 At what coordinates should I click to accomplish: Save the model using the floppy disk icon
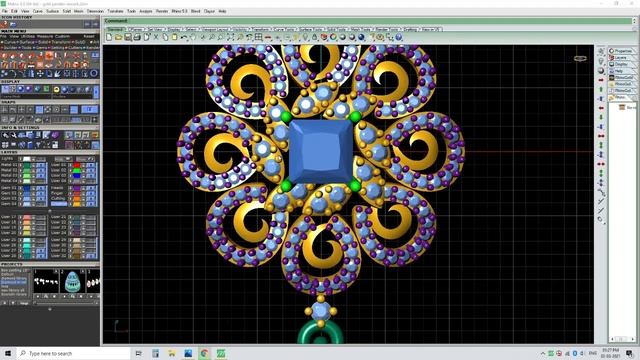pyautogui.click(x=128, y=37)
